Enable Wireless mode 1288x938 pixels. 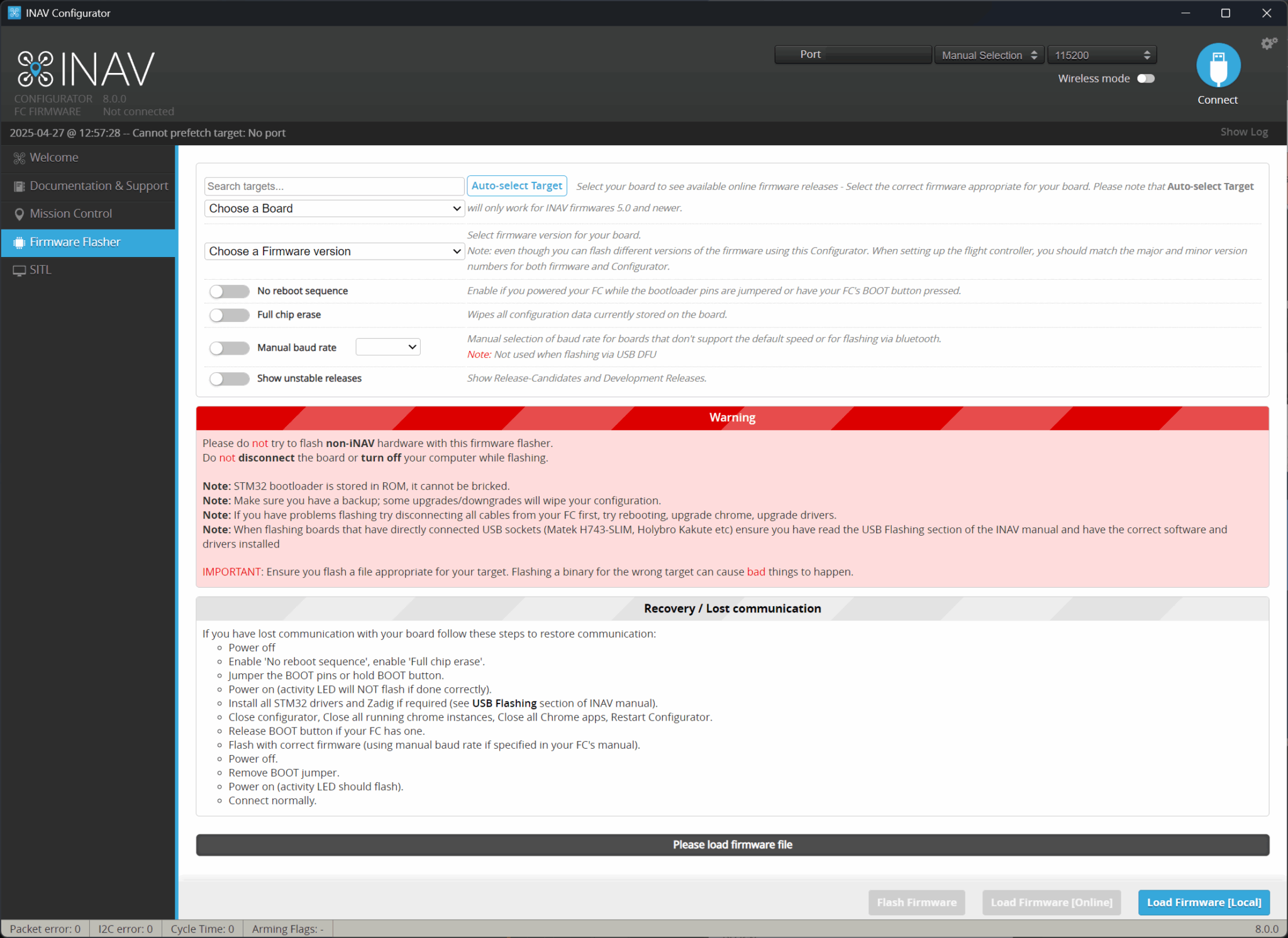1146,78
